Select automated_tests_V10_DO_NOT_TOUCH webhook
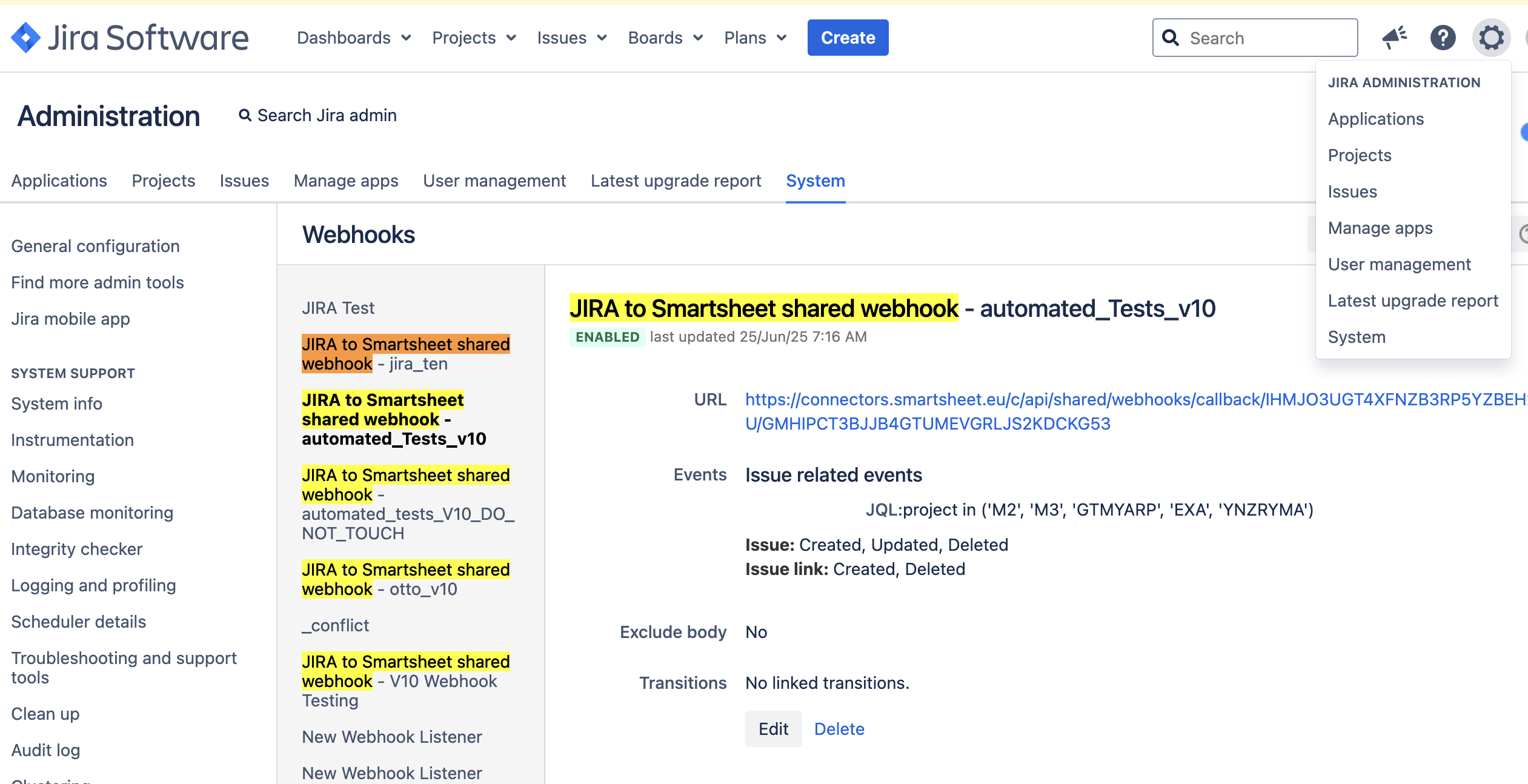Screen dimensions: 1528x784 [x=408, y=504]
